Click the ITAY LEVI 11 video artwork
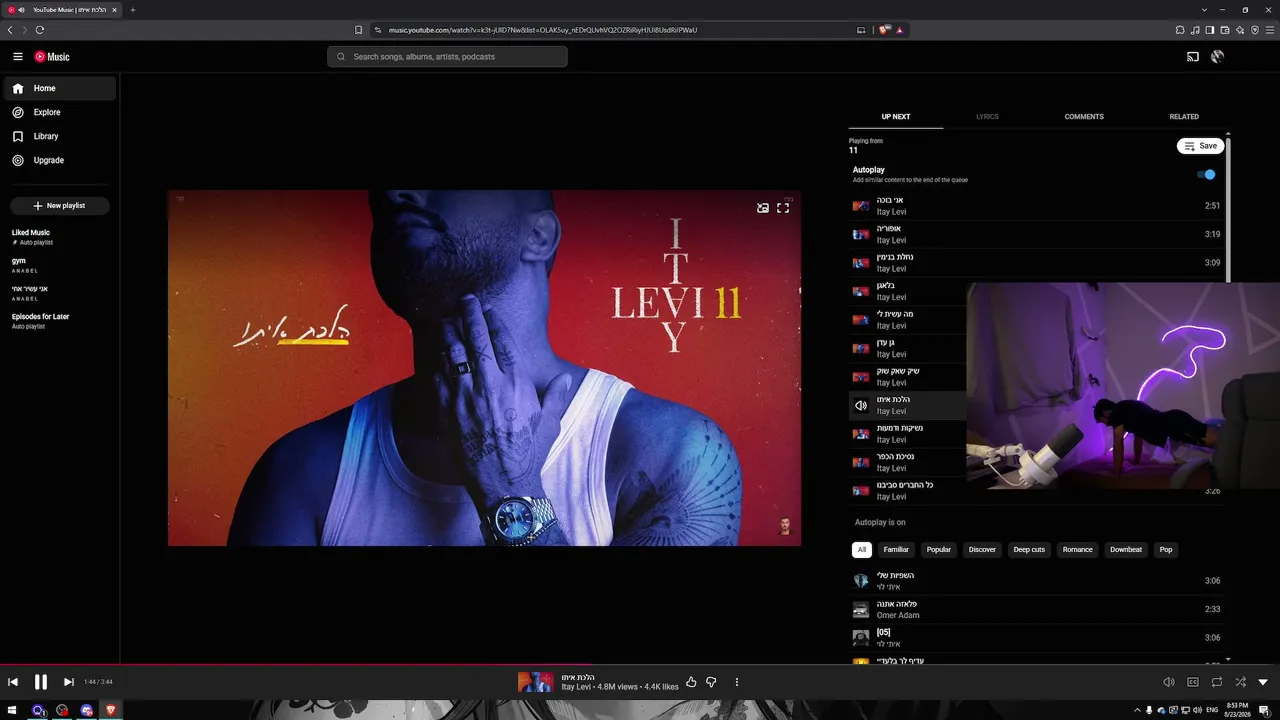Screen dimensions: 1280x720 (x=484, y=368)
